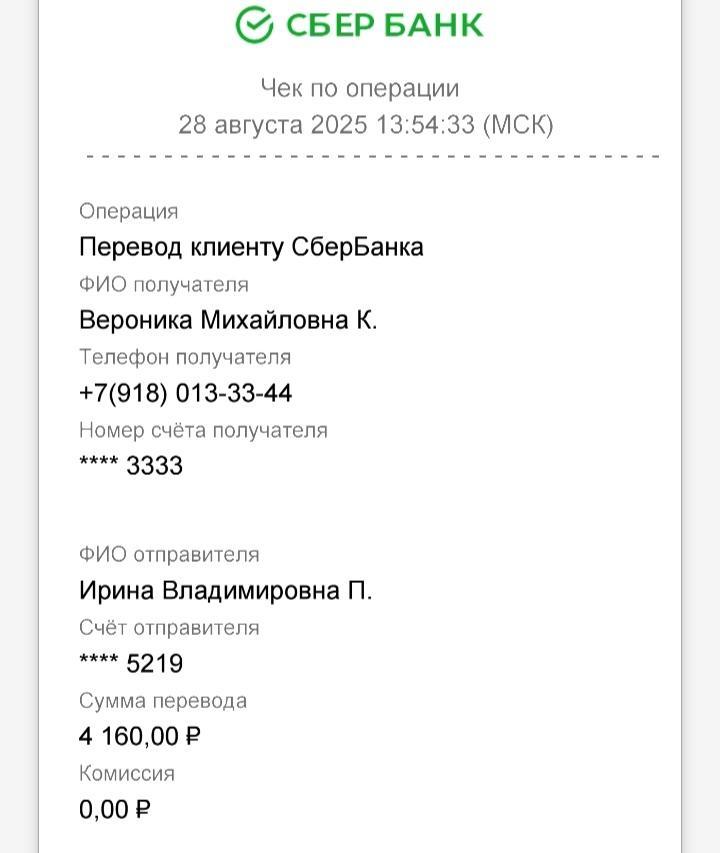Viewport: 720px width, 853px height.
Task: Click the Телефон получателя label
Action: click(x=185, y=357)
